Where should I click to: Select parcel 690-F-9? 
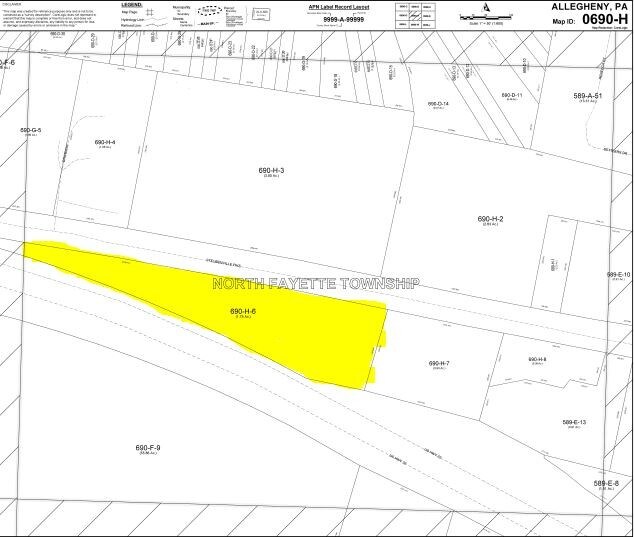pos(147,447)
